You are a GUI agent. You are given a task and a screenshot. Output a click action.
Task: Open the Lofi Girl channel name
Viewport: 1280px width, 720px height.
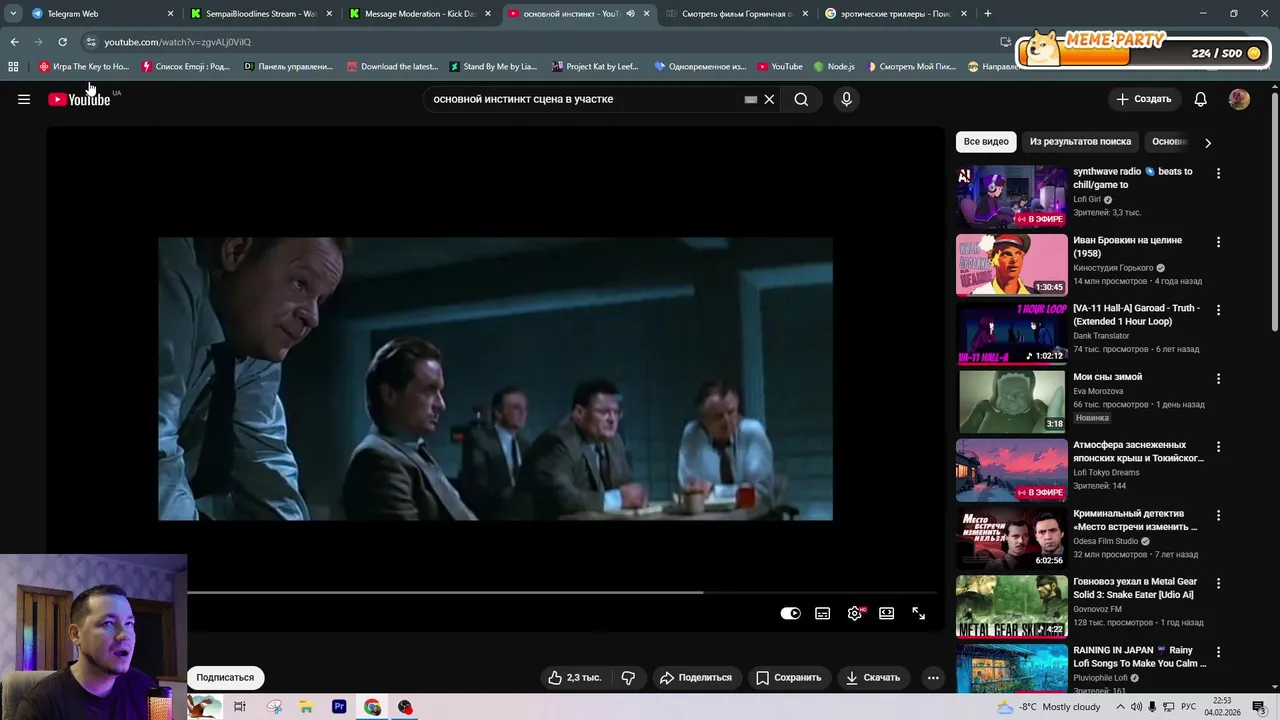(1087, 199)
